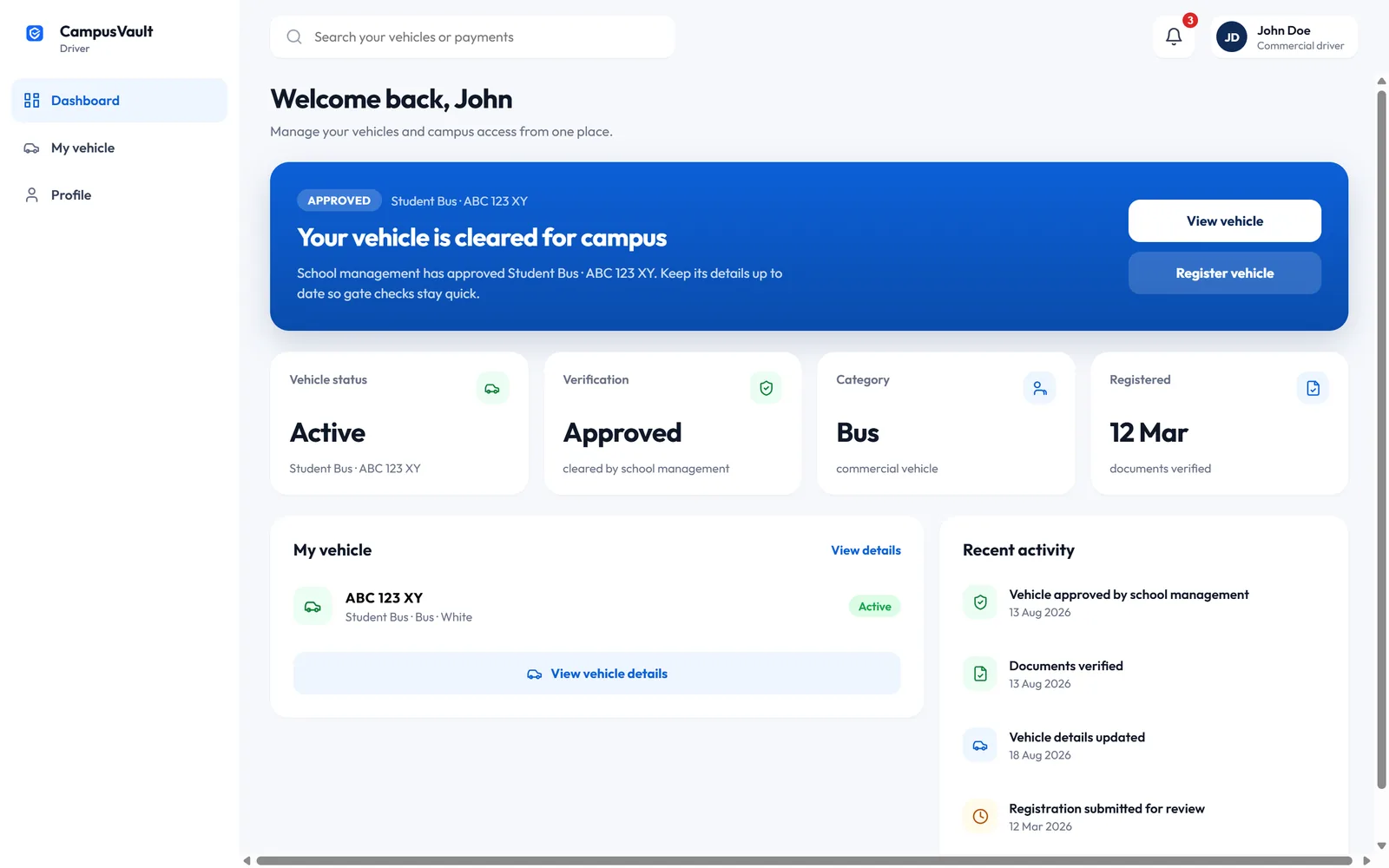This screenshot has width=1389, height=868.
Task: Click the green car icon beside ABC 123 XY
Action: tap(313, 607)
